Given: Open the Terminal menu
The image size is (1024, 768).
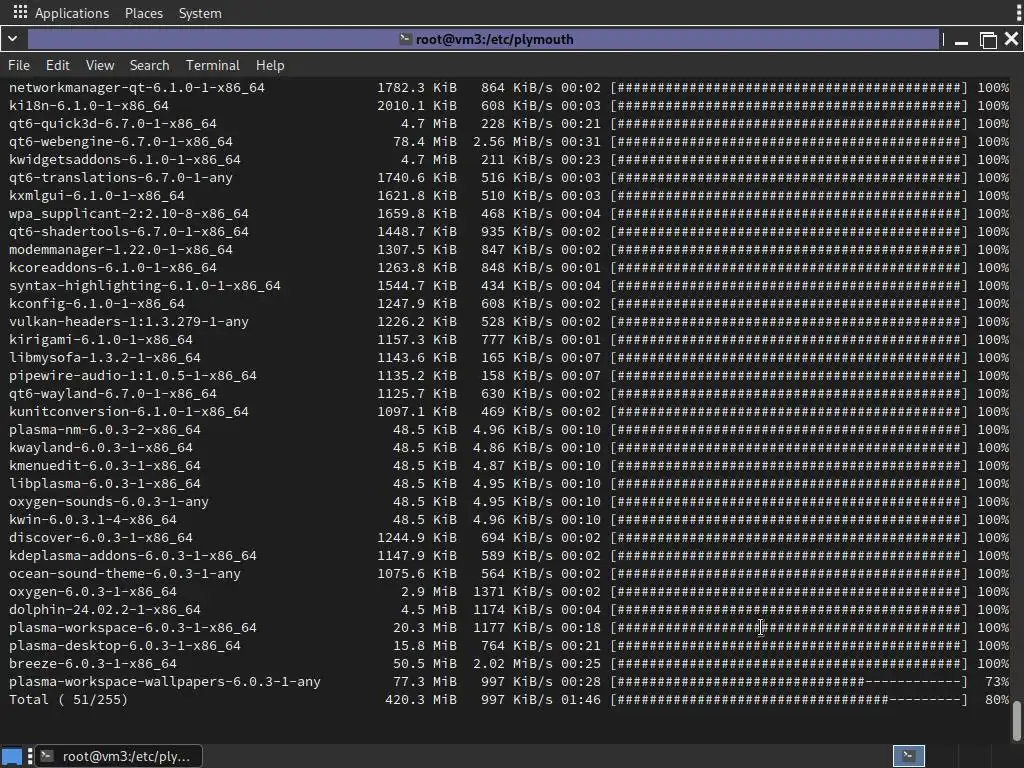Looking at the screenshot, I should pos(212,65).
